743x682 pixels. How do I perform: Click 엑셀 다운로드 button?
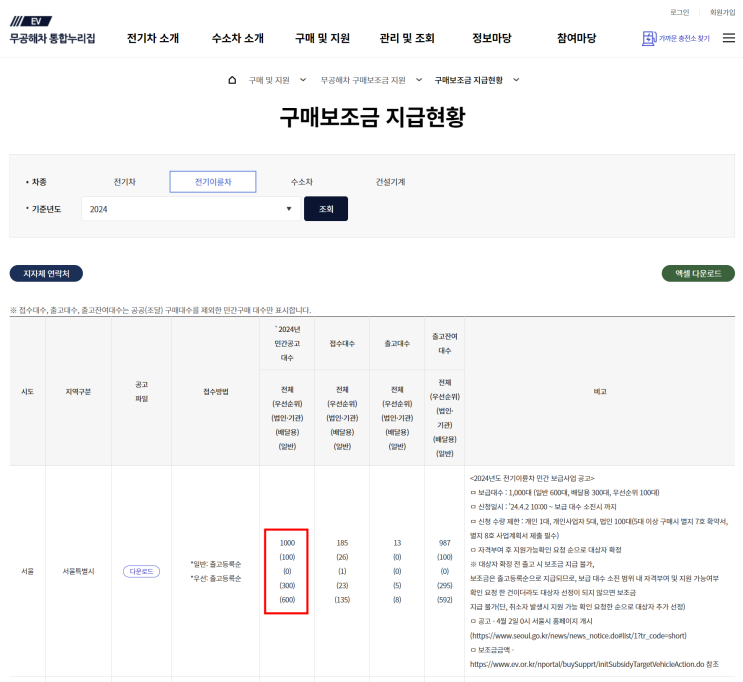click(698, 273)
